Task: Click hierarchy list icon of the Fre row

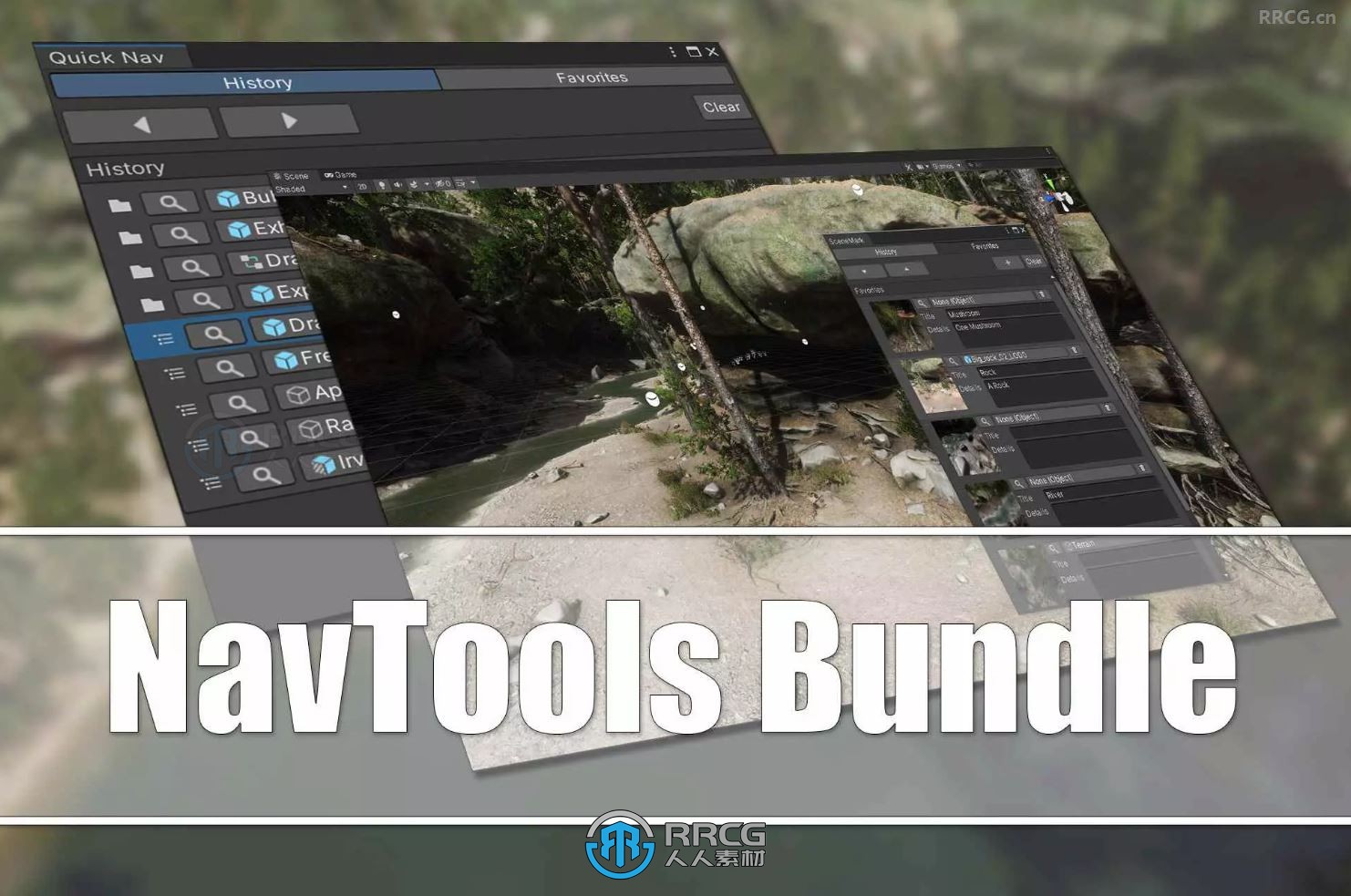Action: click(175, 373)
